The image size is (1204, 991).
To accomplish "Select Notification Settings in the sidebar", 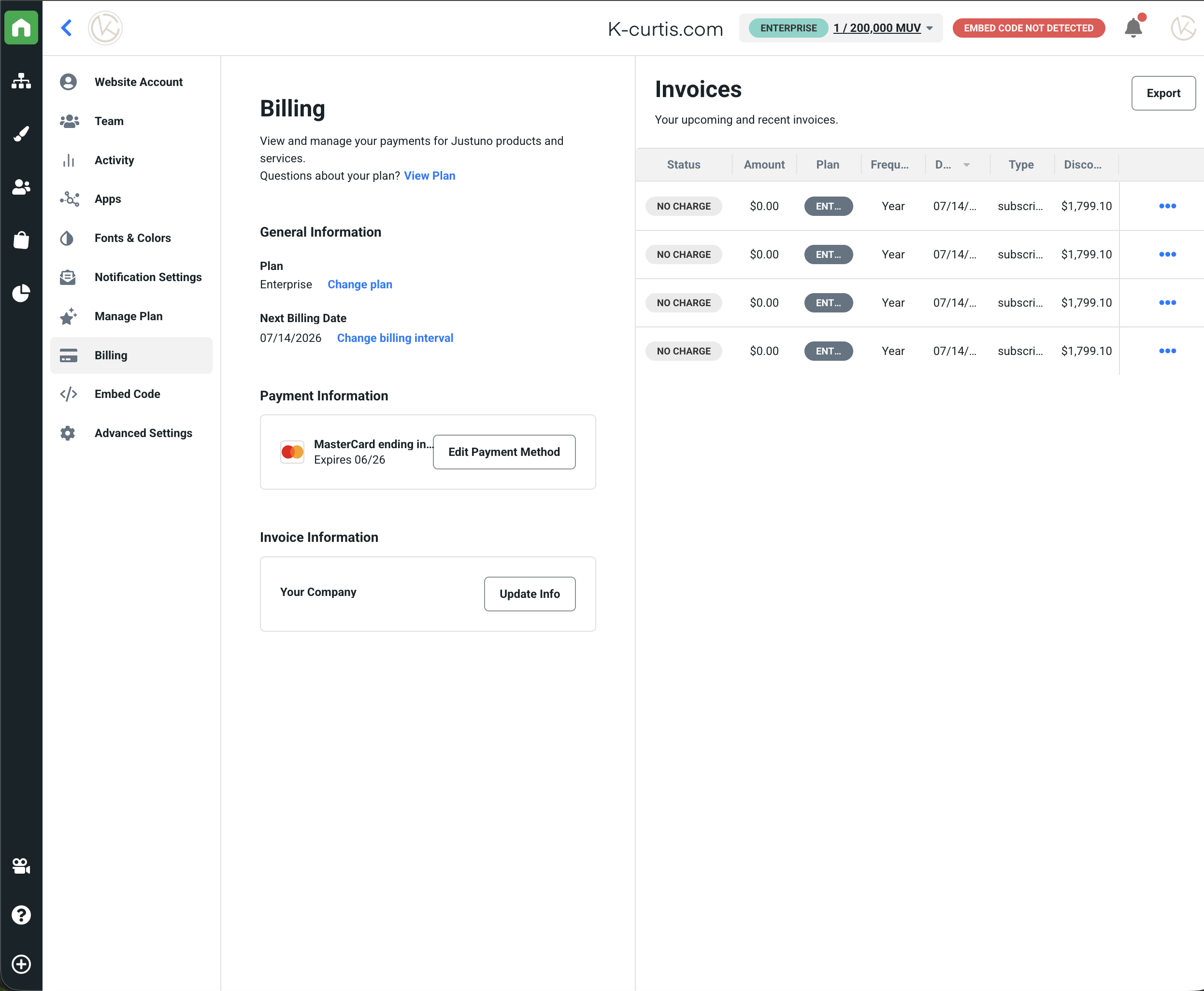I will 131,277.
